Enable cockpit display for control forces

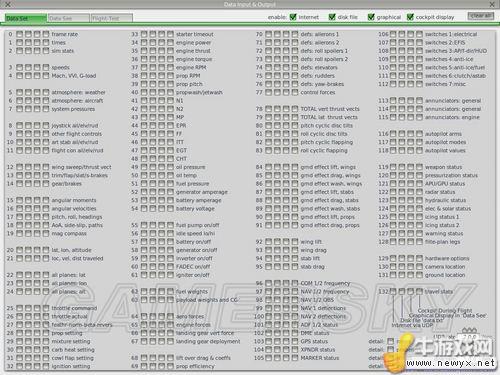pyautogui.click(x=295, y=92)
